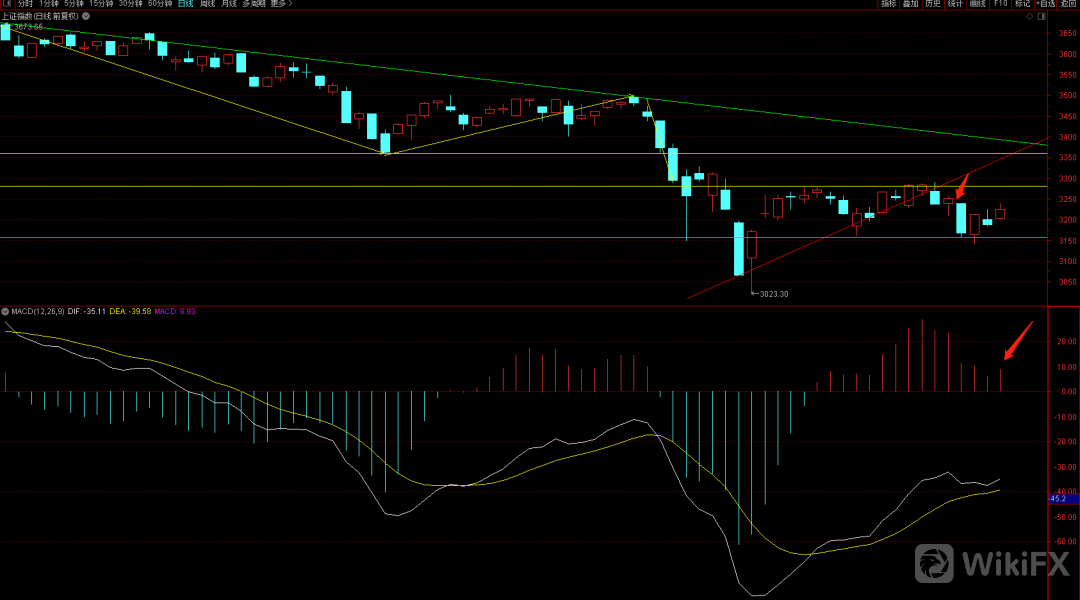Open the F10 company info
Image resolution: width=1080 pixels, height=600 pixels.
click(x=1000, y=4)
